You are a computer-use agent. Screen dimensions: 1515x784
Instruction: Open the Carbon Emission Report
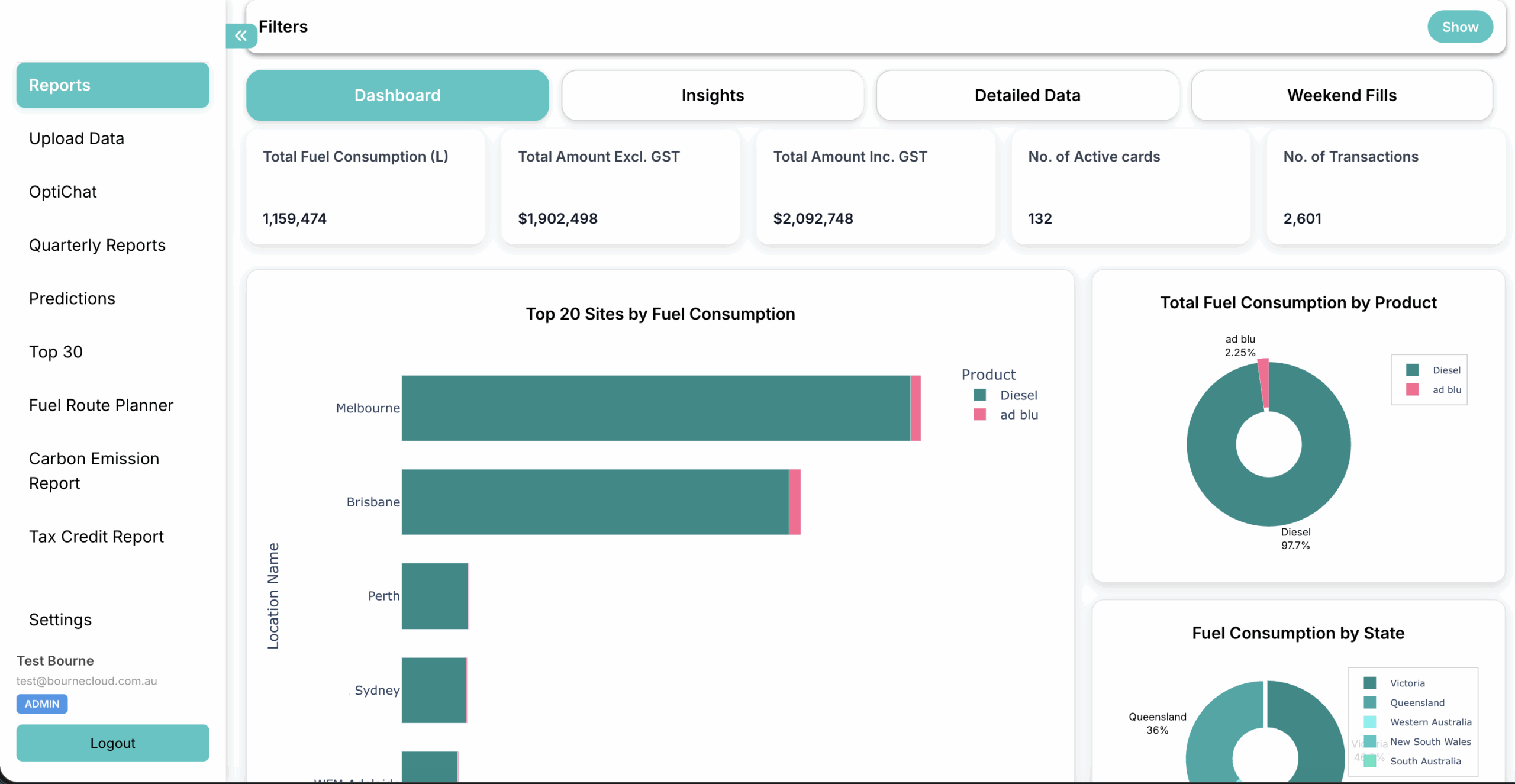94,471
